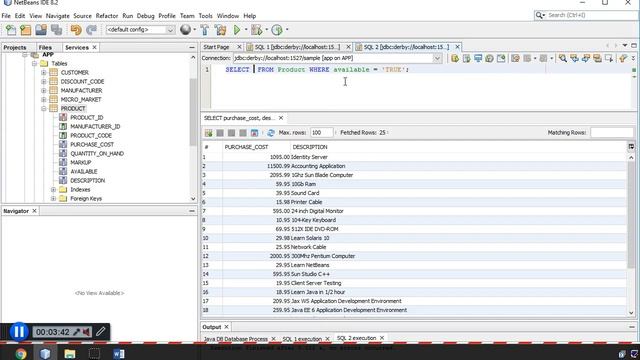Click Refresh Records icon in results toolbar
Image resolution: width=640 pixels, height=360 pixels.
tap(271, 133)
